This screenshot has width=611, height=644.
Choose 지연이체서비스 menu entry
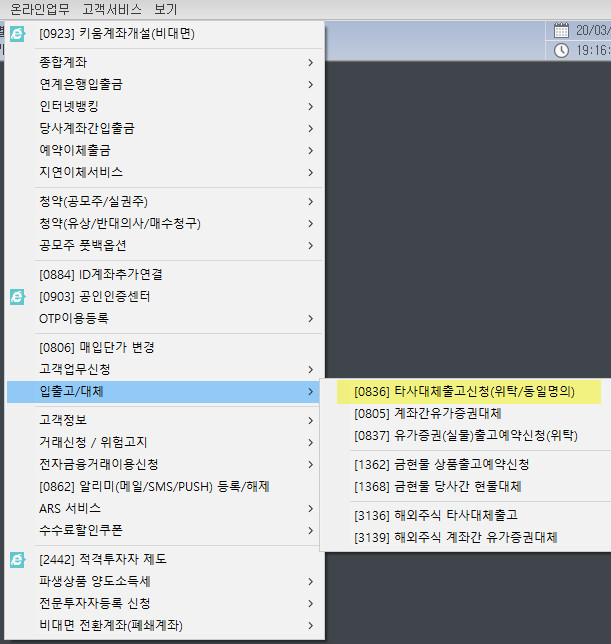click(164, 172)
